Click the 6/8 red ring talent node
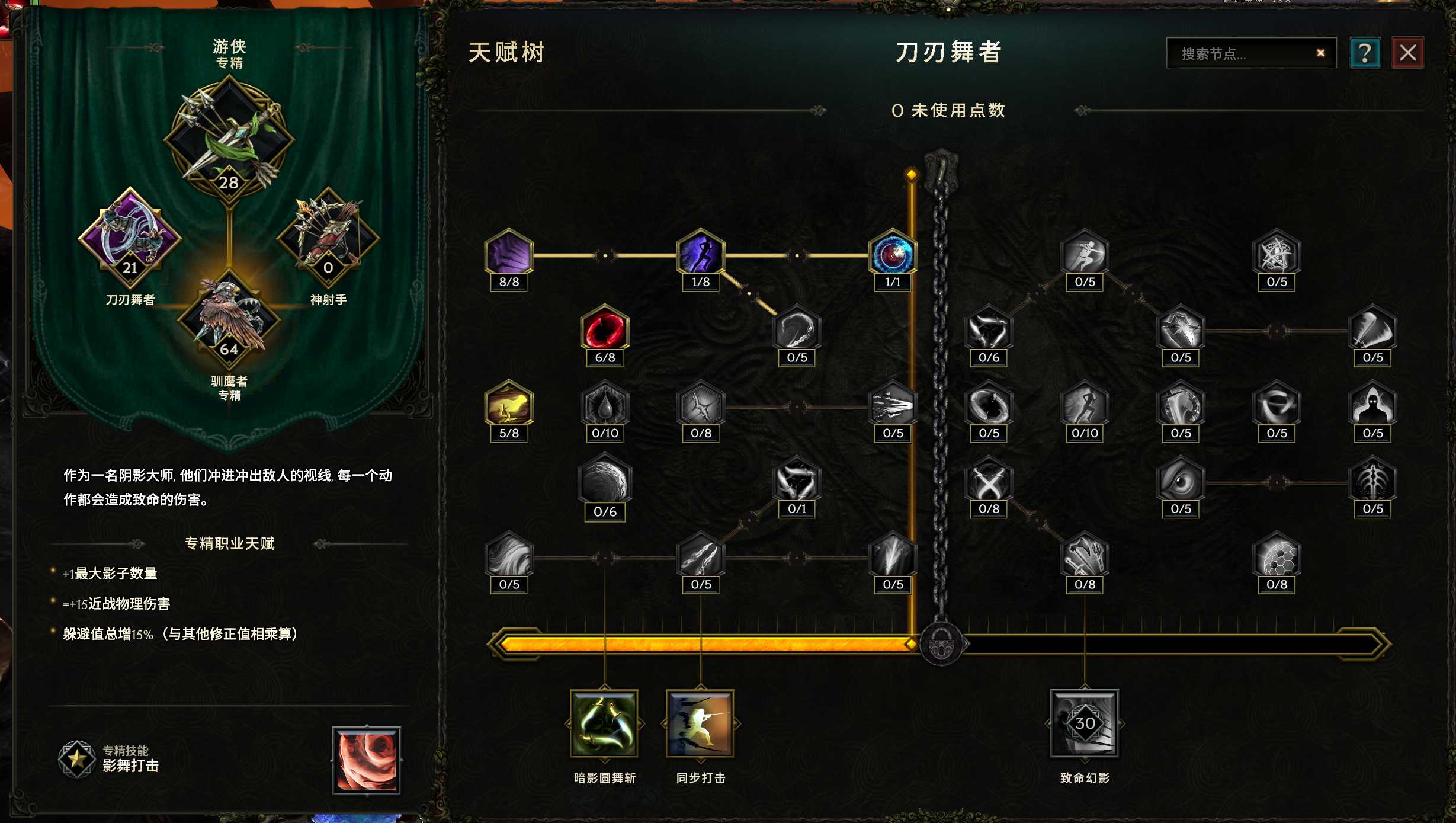Screen dimensions: 1456x823 coord(605,329)
